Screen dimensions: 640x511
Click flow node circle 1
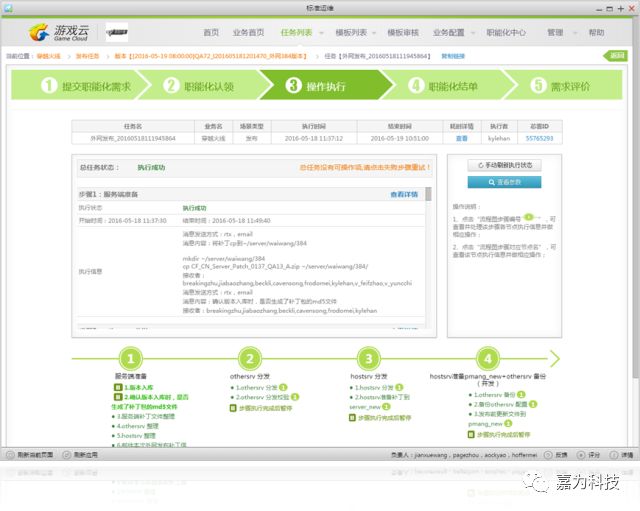(131, 359)
